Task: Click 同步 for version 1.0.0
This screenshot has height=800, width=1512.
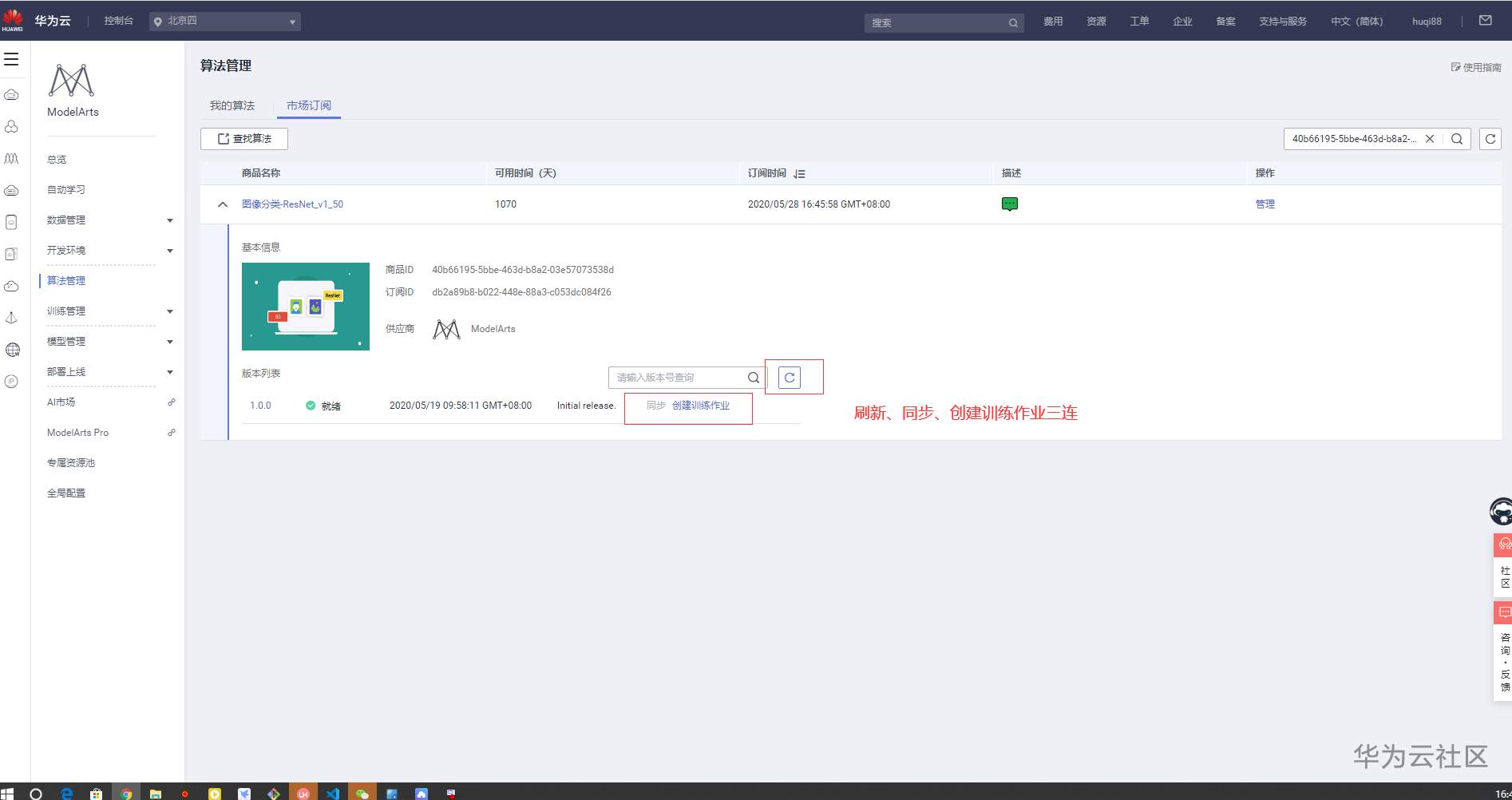Action: pos(656,406)
